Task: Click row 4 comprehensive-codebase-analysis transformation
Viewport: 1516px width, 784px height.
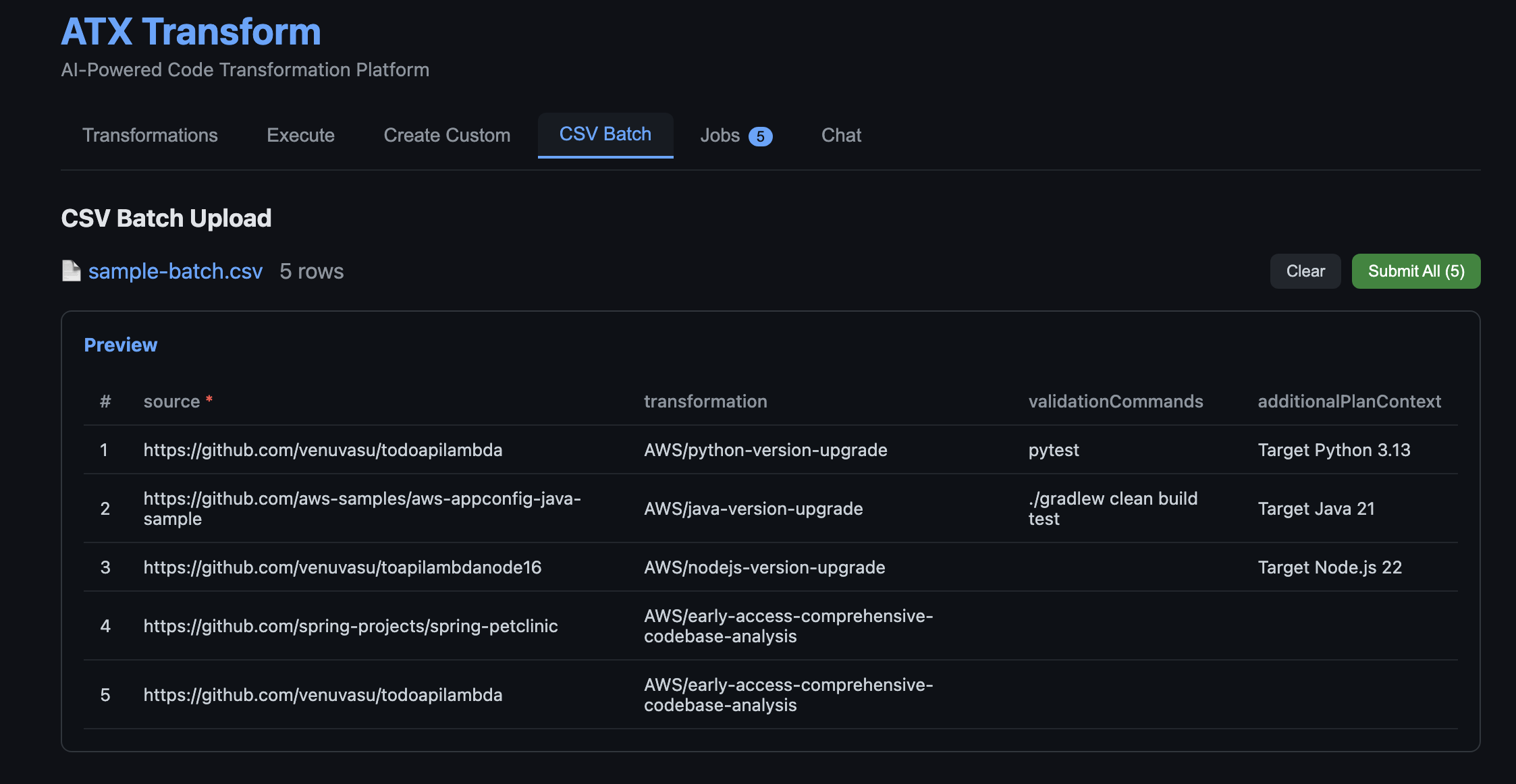Action: (x=788, y=626)
